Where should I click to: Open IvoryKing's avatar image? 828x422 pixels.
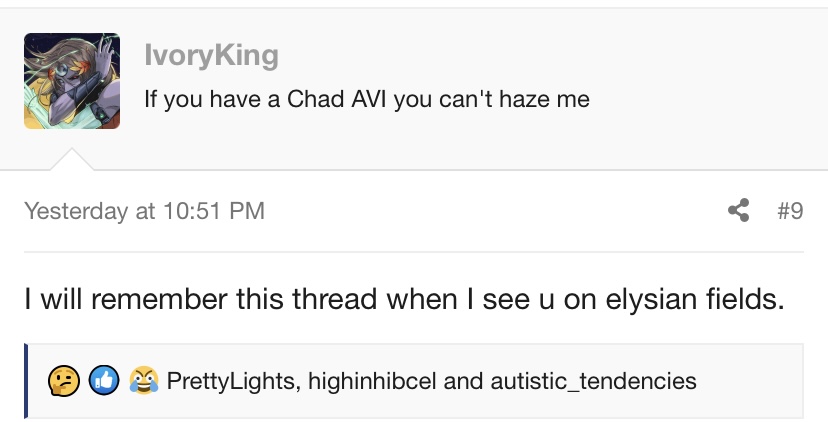click(x=72, y=81)
